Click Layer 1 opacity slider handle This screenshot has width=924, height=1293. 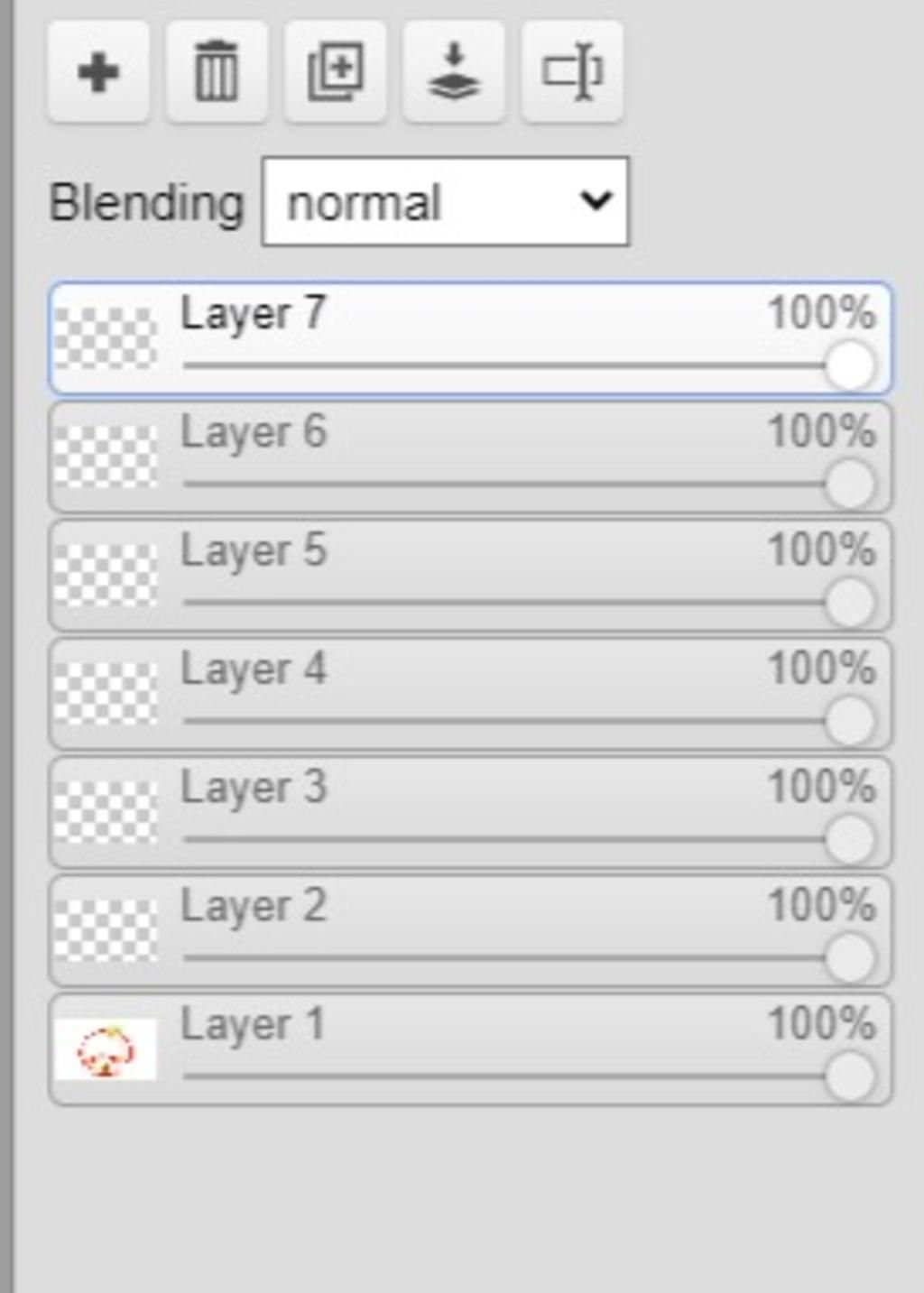[x=849, y=1076]
